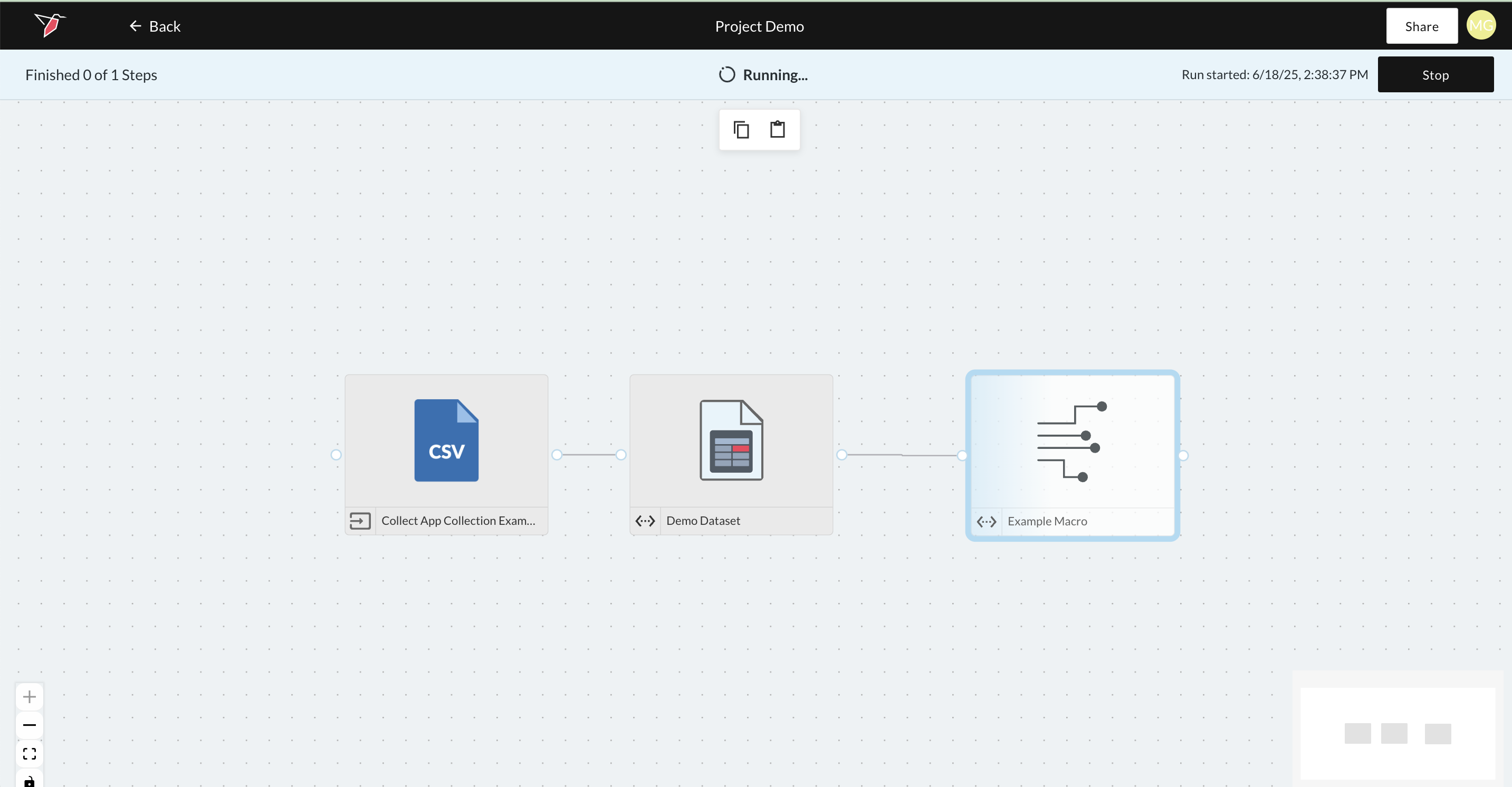Click the Running status spinner
The image size is (1512, 787).
pyautogui.click(x=726, y=75)
